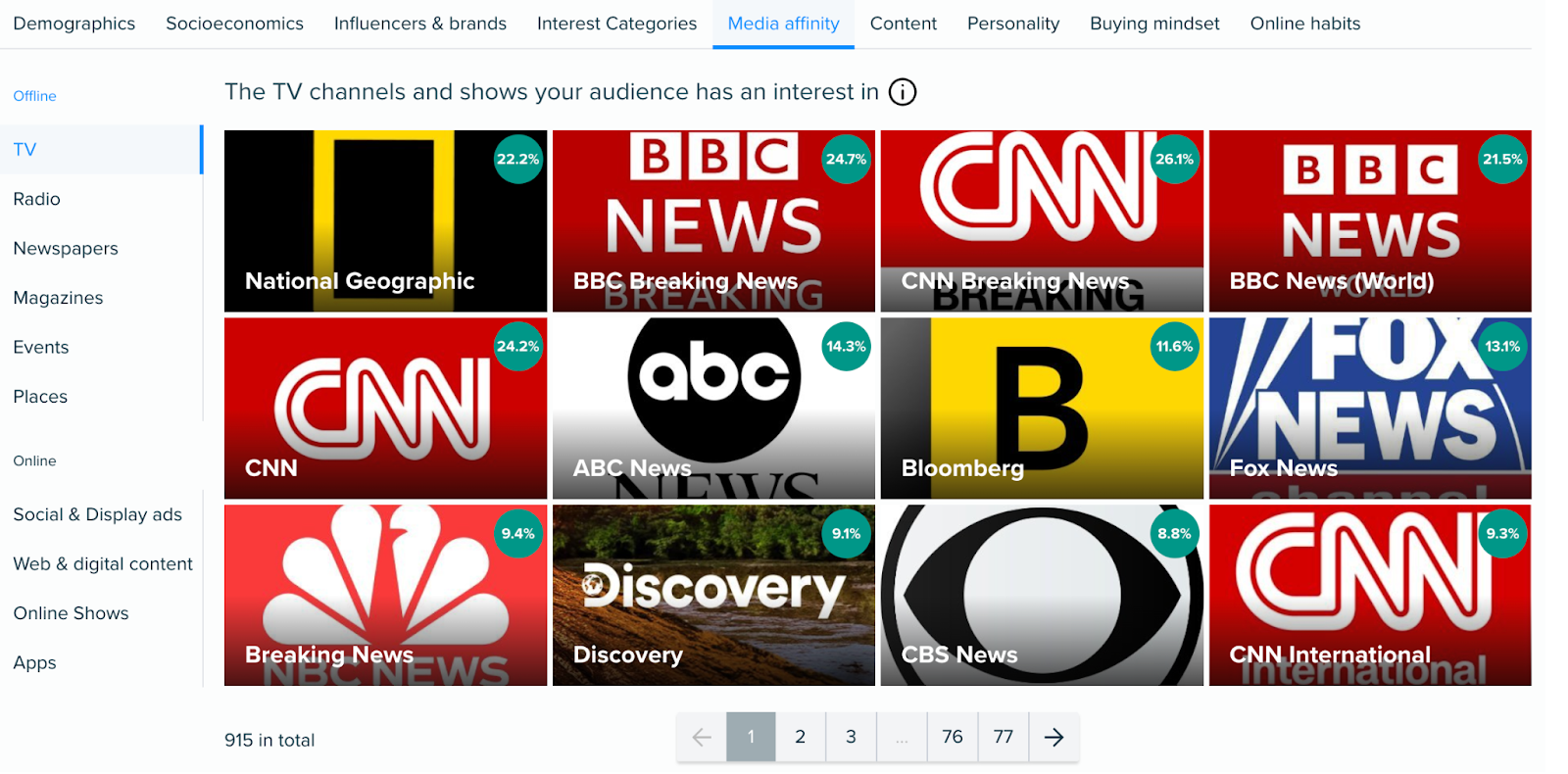Jump to page 77
Viewport: 1568px width, 774px height.
[x=1003, y=737]
